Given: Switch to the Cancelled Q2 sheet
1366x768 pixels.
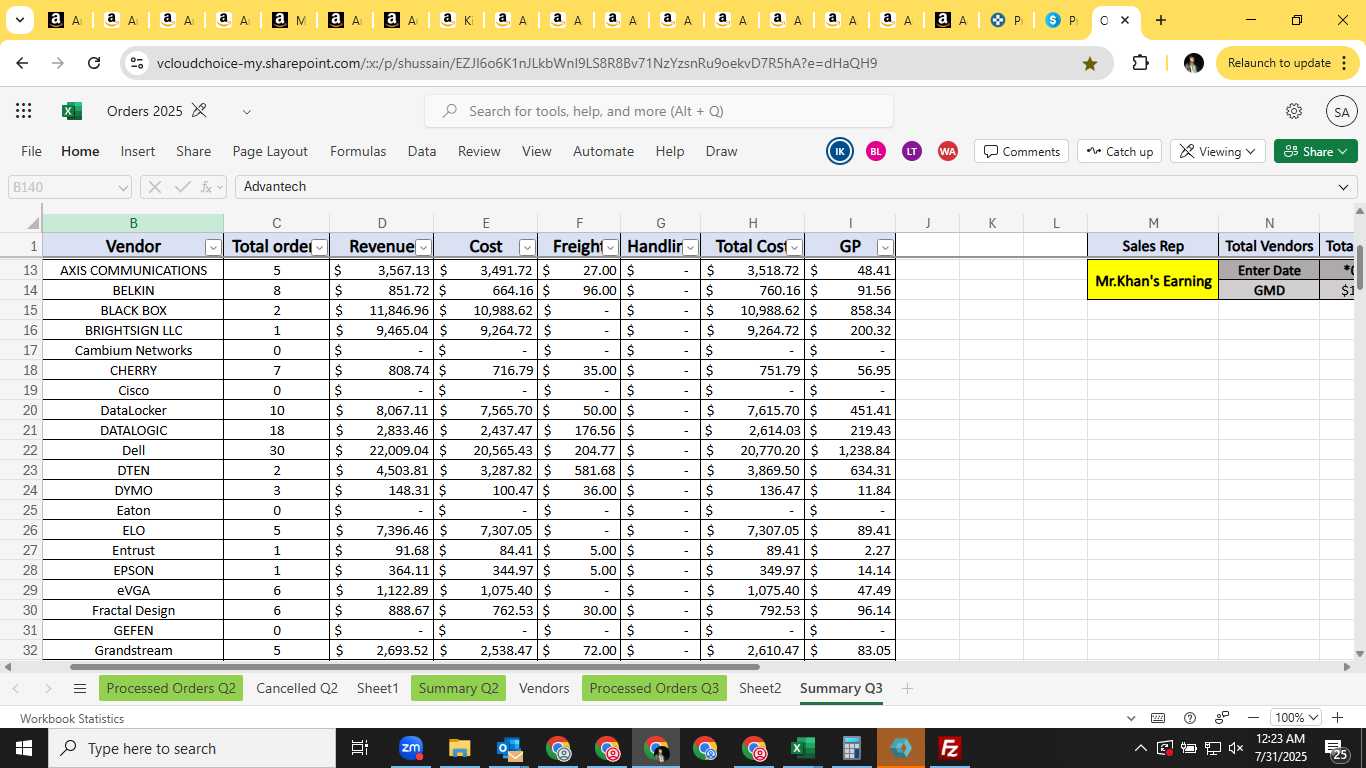Looking at the screenshot, I should tap(297, 688).
